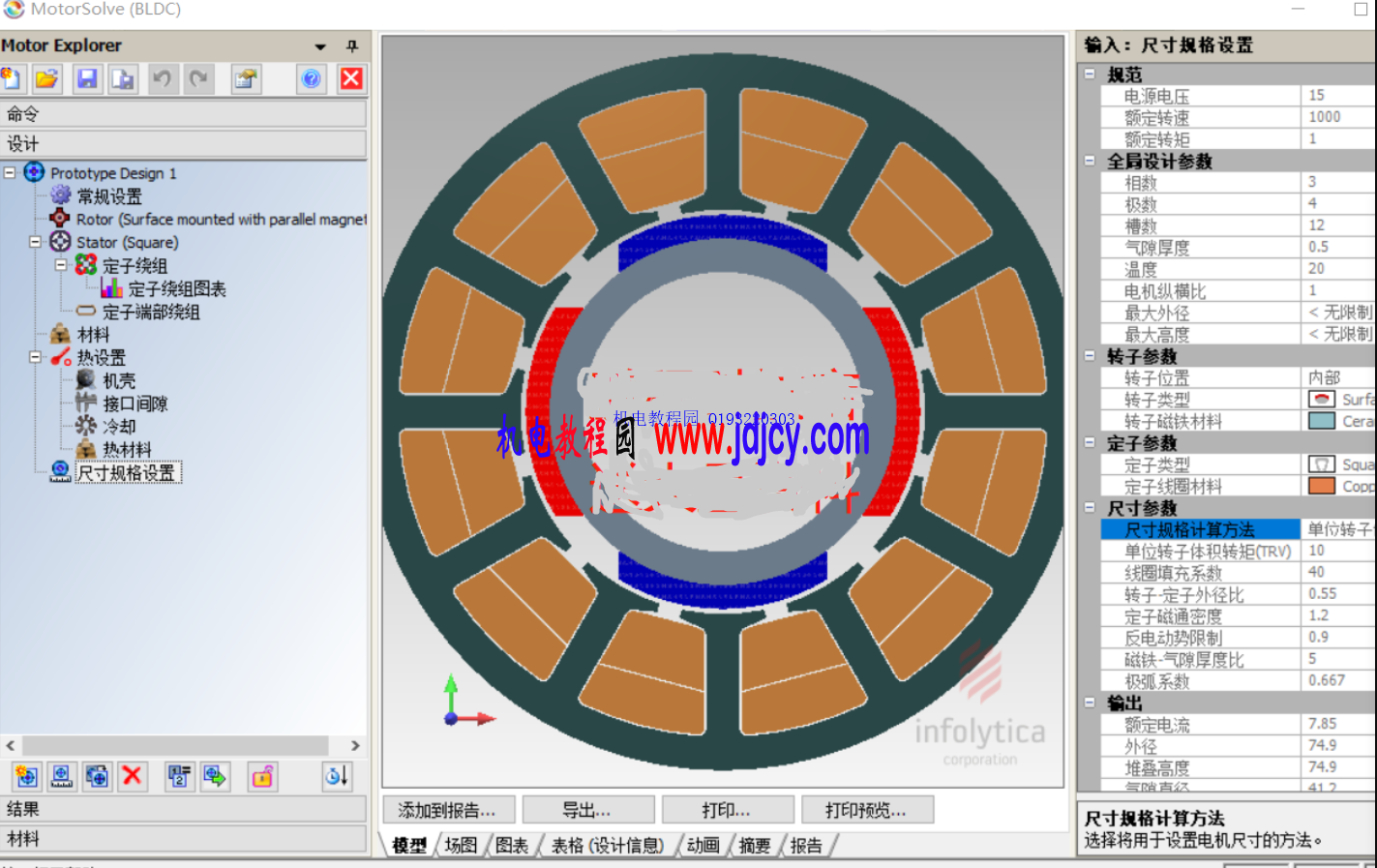Viewport: 1377px width, 868px height.
Task: Select the 热设置 node
Action: point(101,358)
